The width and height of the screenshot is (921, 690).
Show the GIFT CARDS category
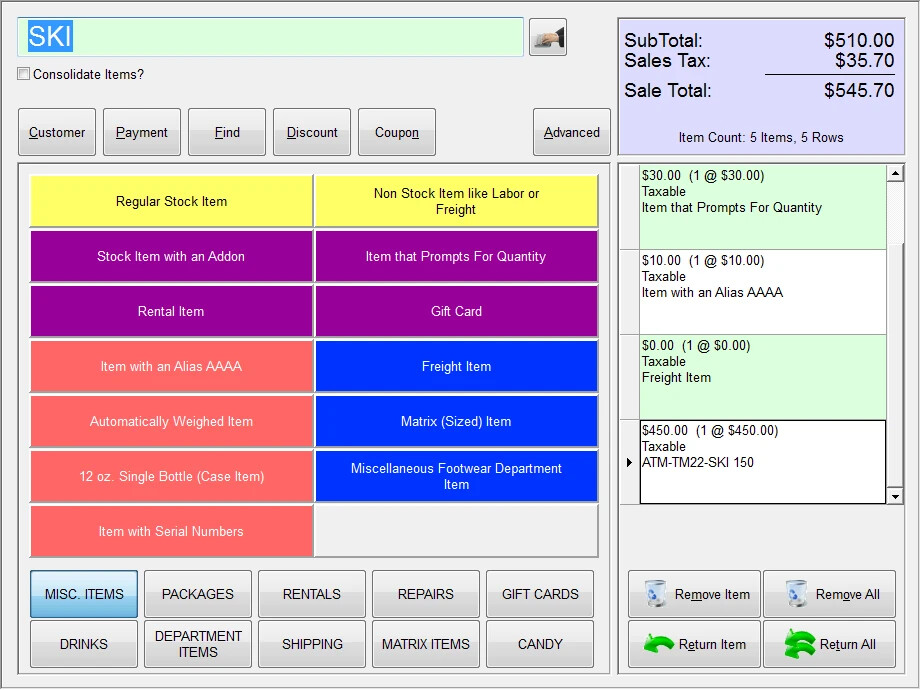point(540,594)
